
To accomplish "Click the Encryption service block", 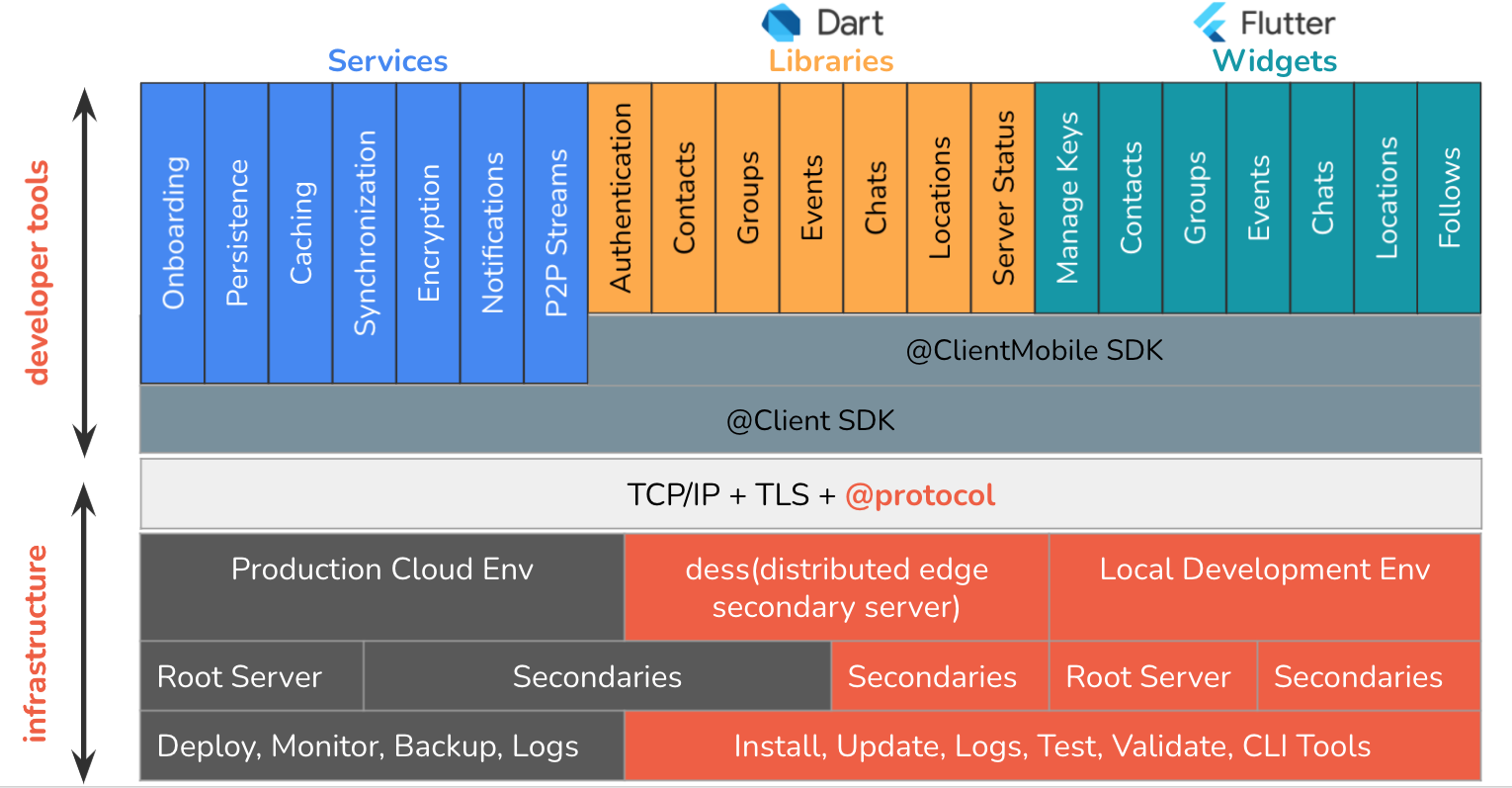I will pos(428,233).
